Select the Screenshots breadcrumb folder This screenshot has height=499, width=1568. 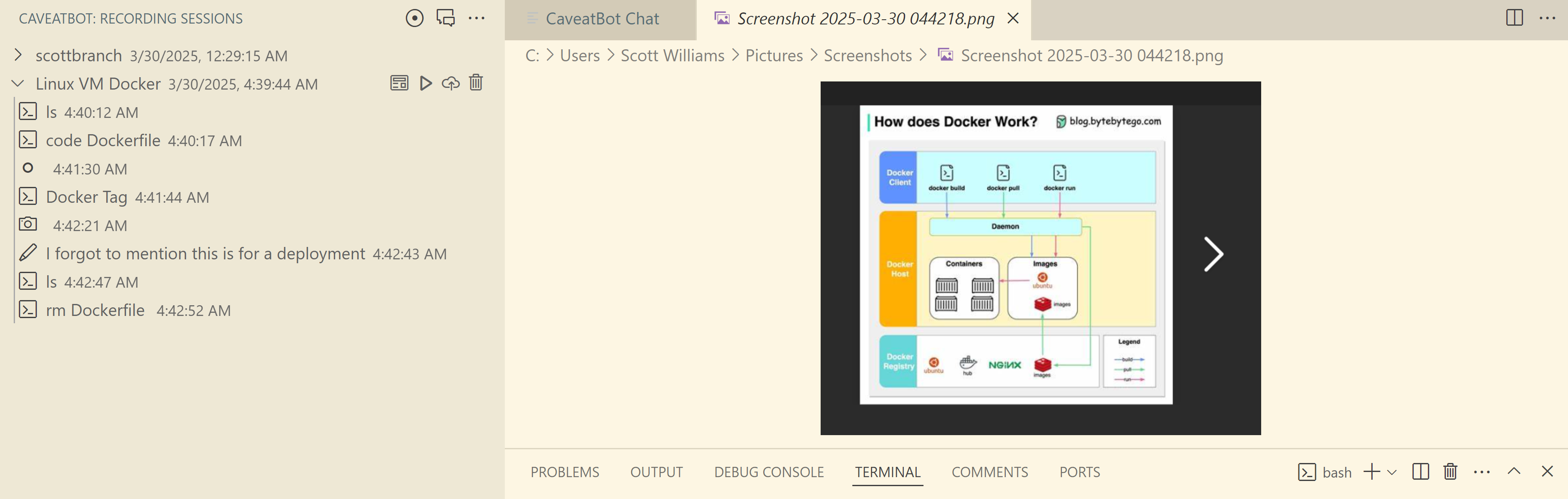coord(867,55)
